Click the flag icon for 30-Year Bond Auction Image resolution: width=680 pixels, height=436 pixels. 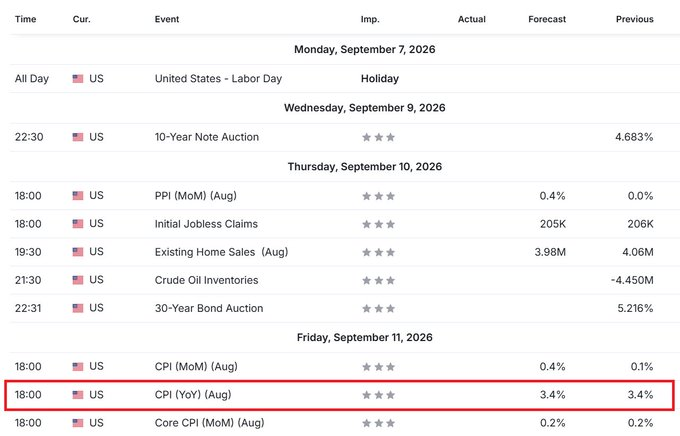(x=78, y=308)
